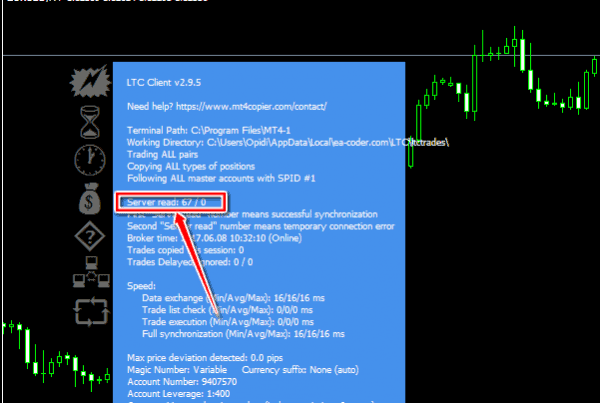This screenshot has height=403, width=600.
Task: Click the 'Full synchronization' speed line
Action: 243,334
